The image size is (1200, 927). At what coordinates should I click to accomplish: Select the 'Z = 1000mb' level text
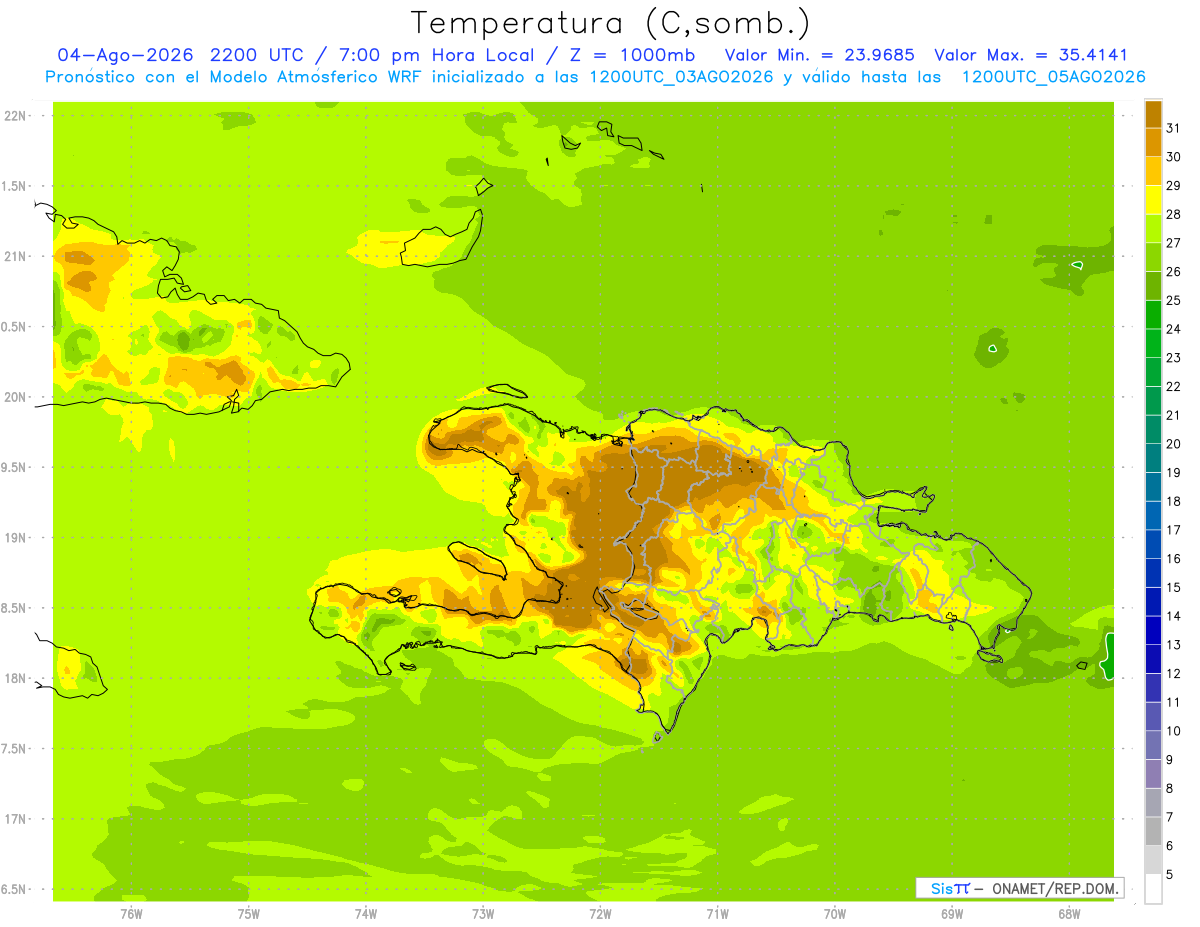tap(630, 55)
